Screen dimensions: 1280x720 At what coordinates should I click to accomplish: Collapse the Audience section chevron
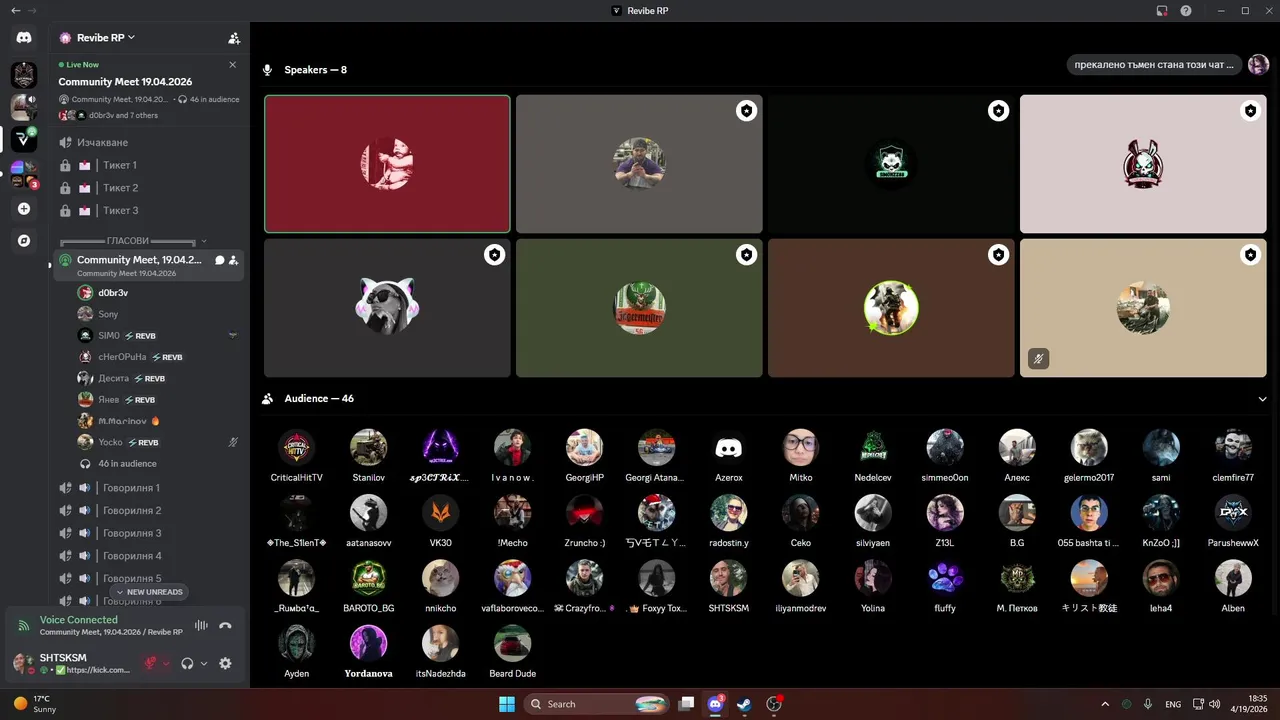[x=1263, y=399]
